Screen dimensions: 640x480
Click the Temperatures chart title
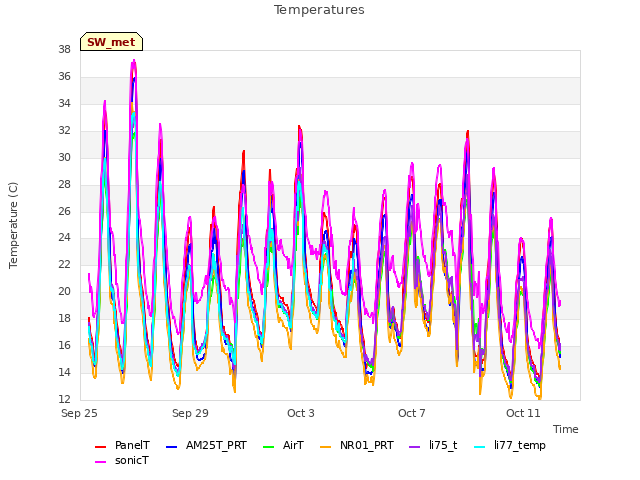click(x=319, y=10)
